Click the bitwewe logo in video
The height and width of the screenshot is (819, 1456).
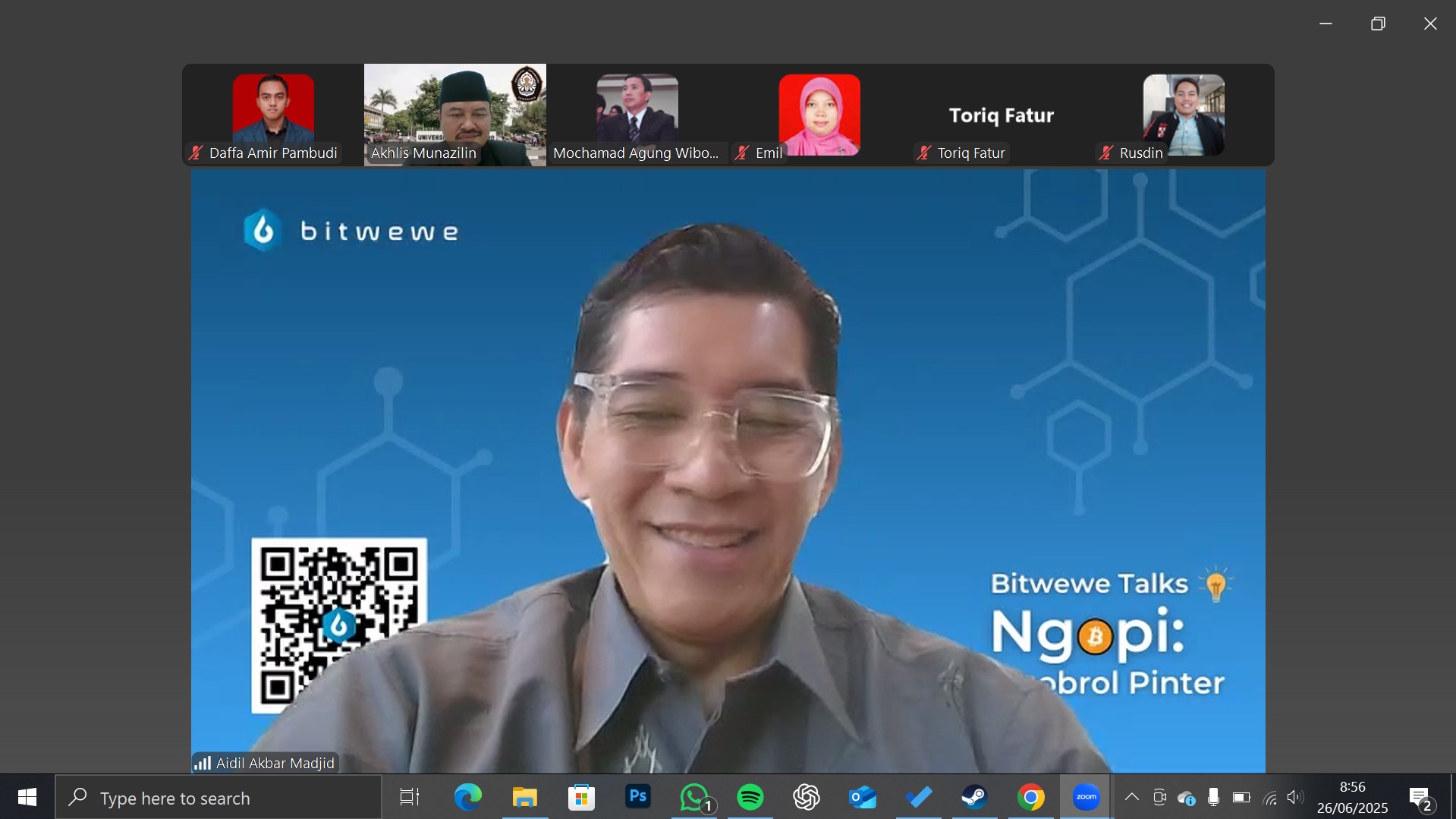[351, 230]
